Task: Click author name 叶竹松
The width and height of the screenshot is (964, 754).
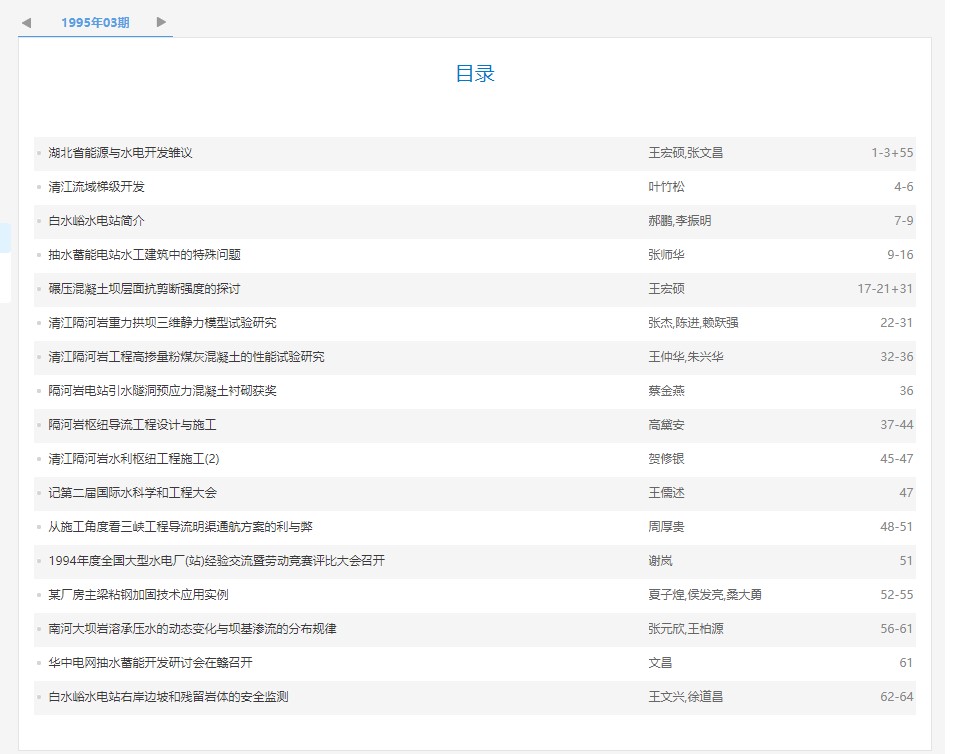Action: 666,187
